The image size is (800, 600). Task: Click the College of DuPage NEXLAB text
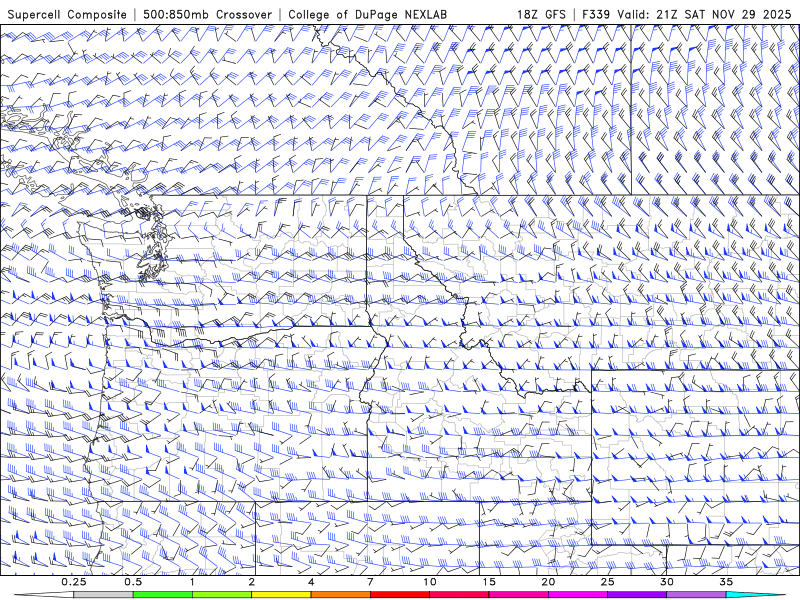click(367, 14)
